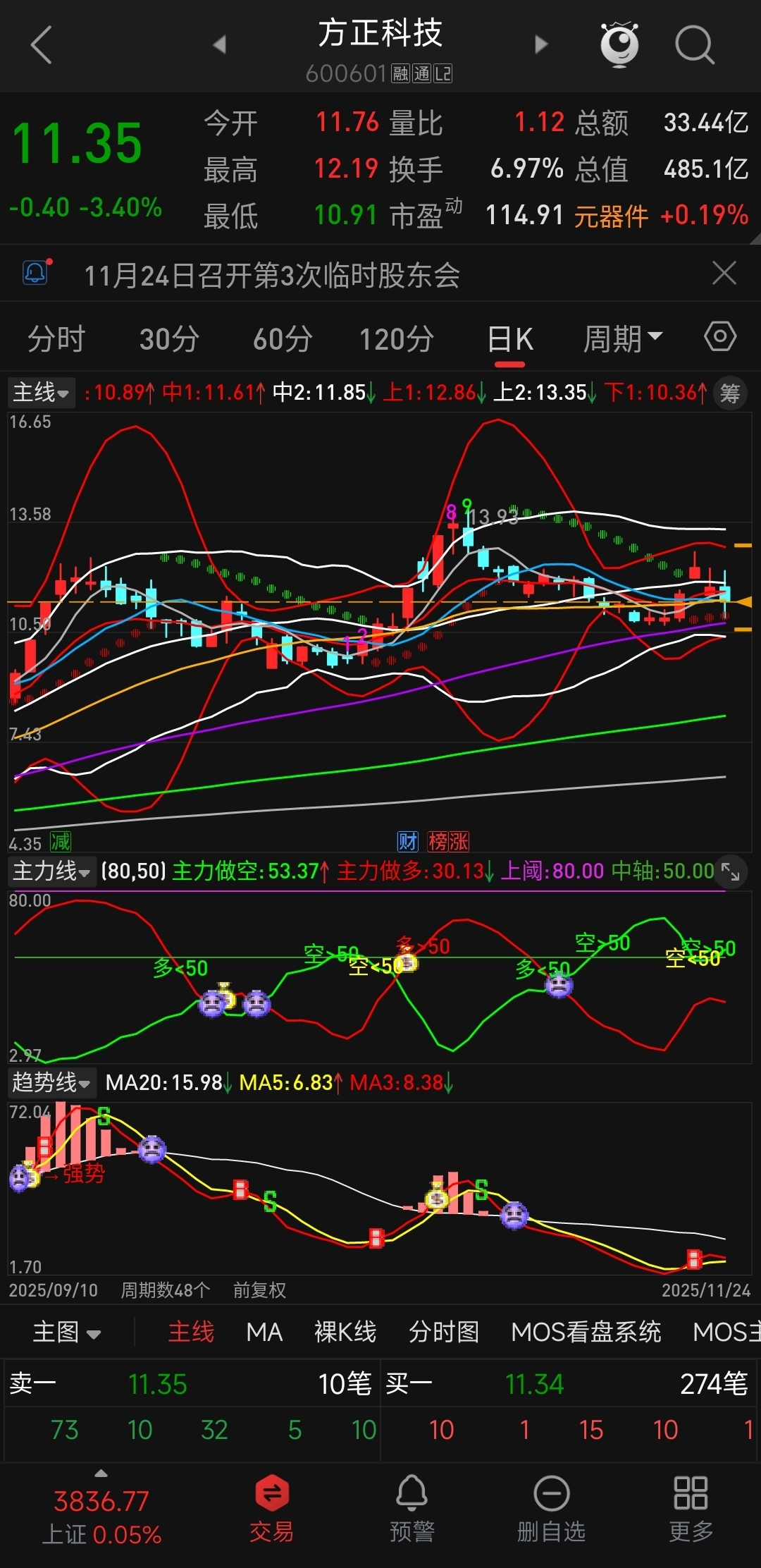Tap date label 2025/11/24
761x1568 pixels.
coord(706,1290)
